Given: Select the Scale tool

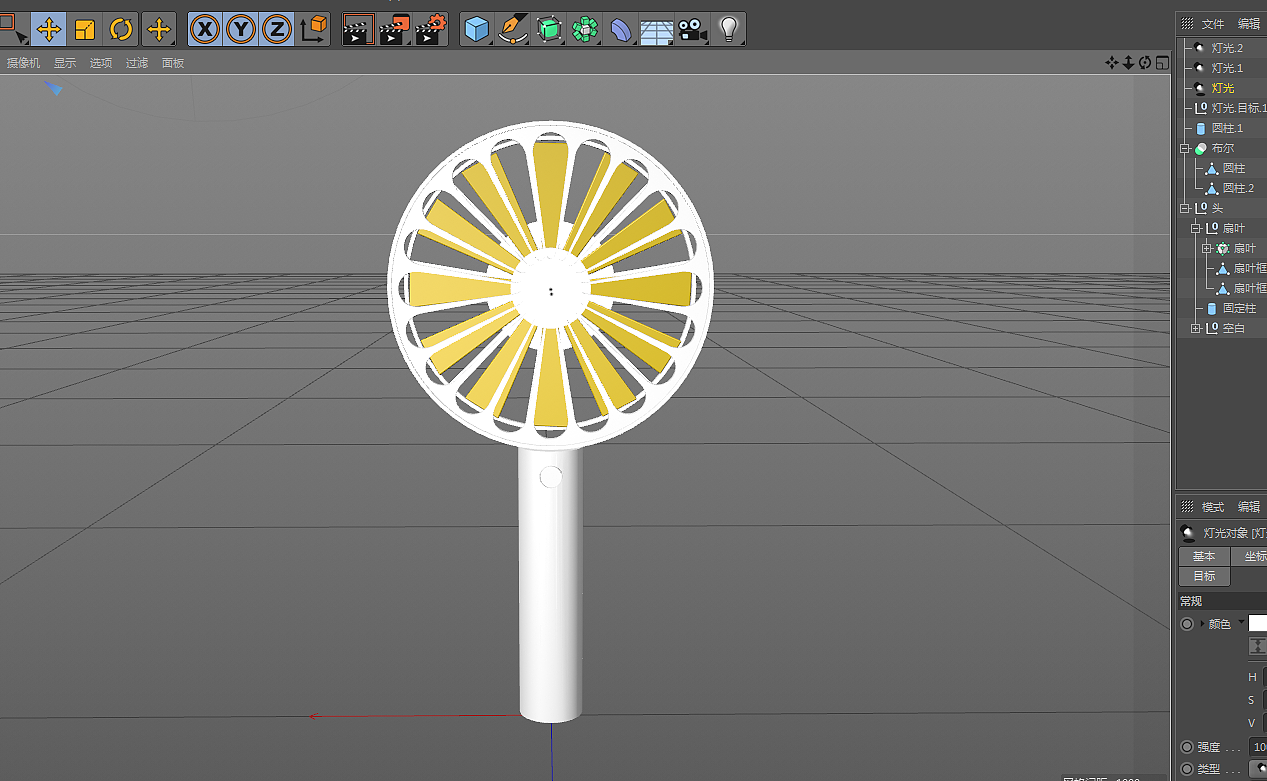Looking at the screenshot, I should click(85, 29).
